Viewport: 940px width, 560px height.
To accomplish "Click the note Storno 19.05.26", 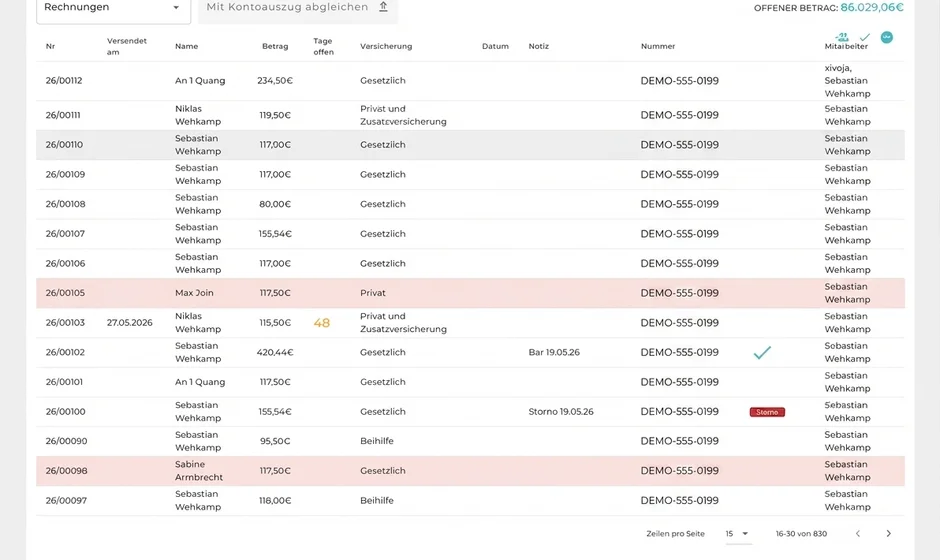I will click(561, 412).
